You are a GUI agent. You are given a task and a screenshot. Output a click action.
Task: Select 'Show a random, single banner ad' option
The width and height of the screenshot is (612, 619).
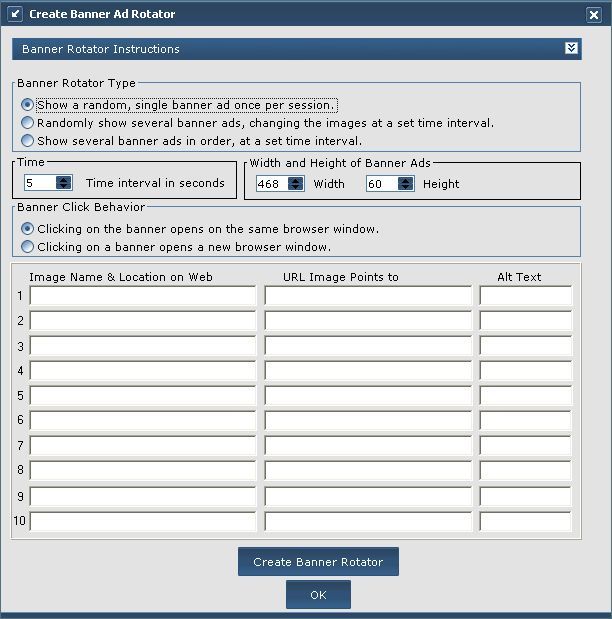click(x=28, y=105)
